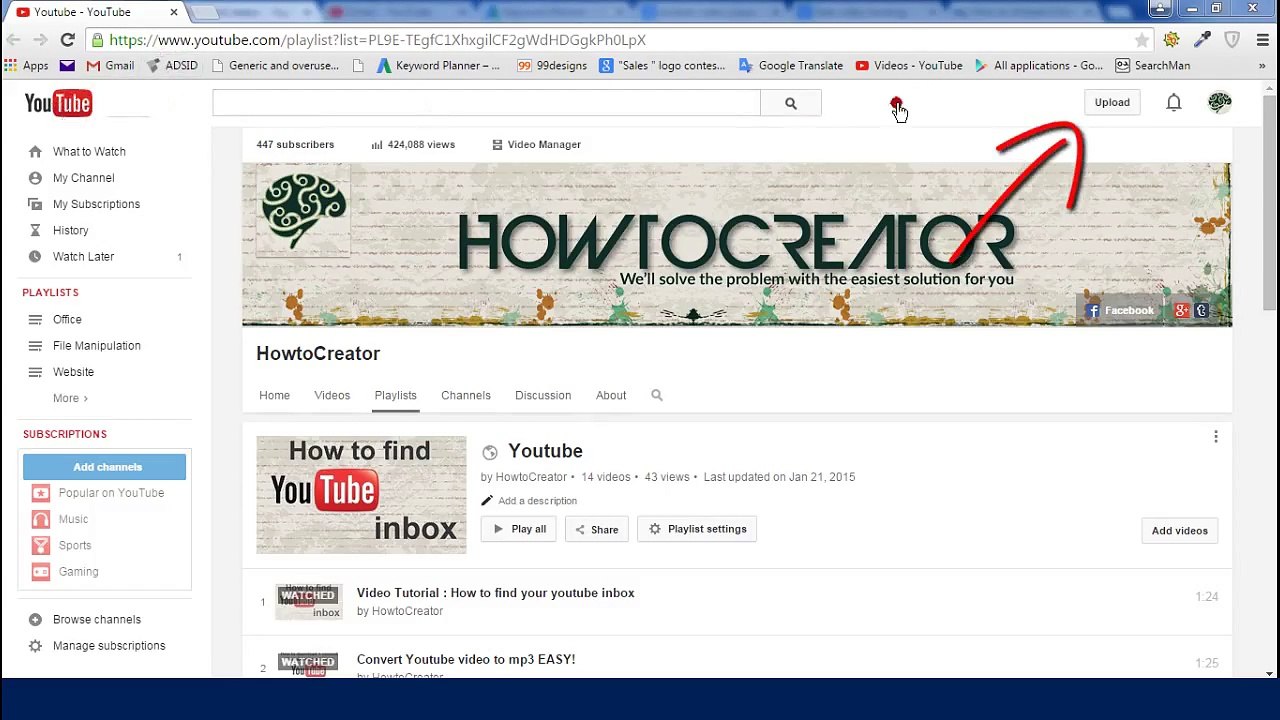Image resolution: width=1280 pixels, height=720 pixels.
Task: Open the 424,088 views analytics
Action: point(413,144)
